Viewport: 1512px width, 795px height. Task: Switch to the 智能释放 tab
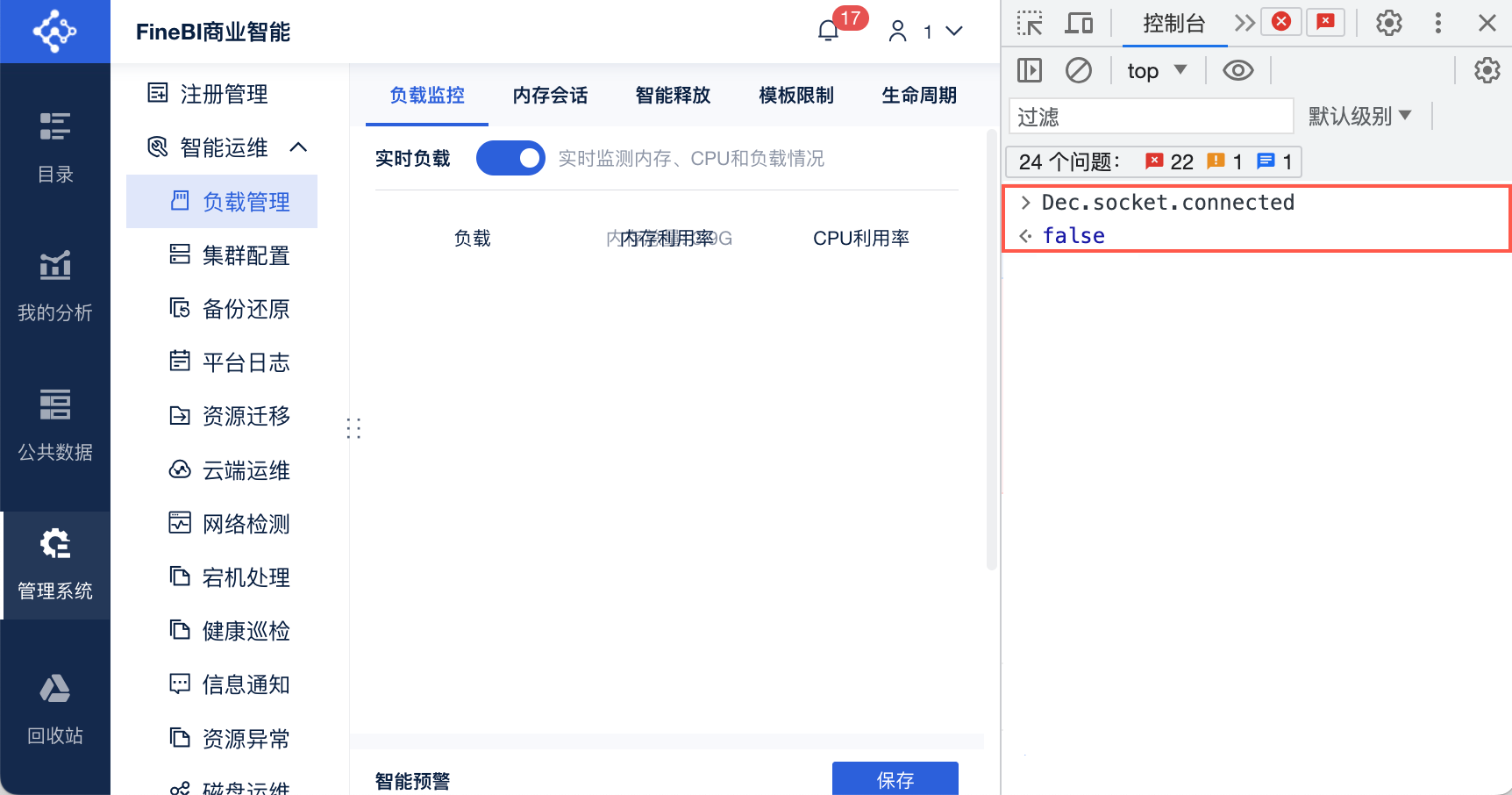point(673,96)
